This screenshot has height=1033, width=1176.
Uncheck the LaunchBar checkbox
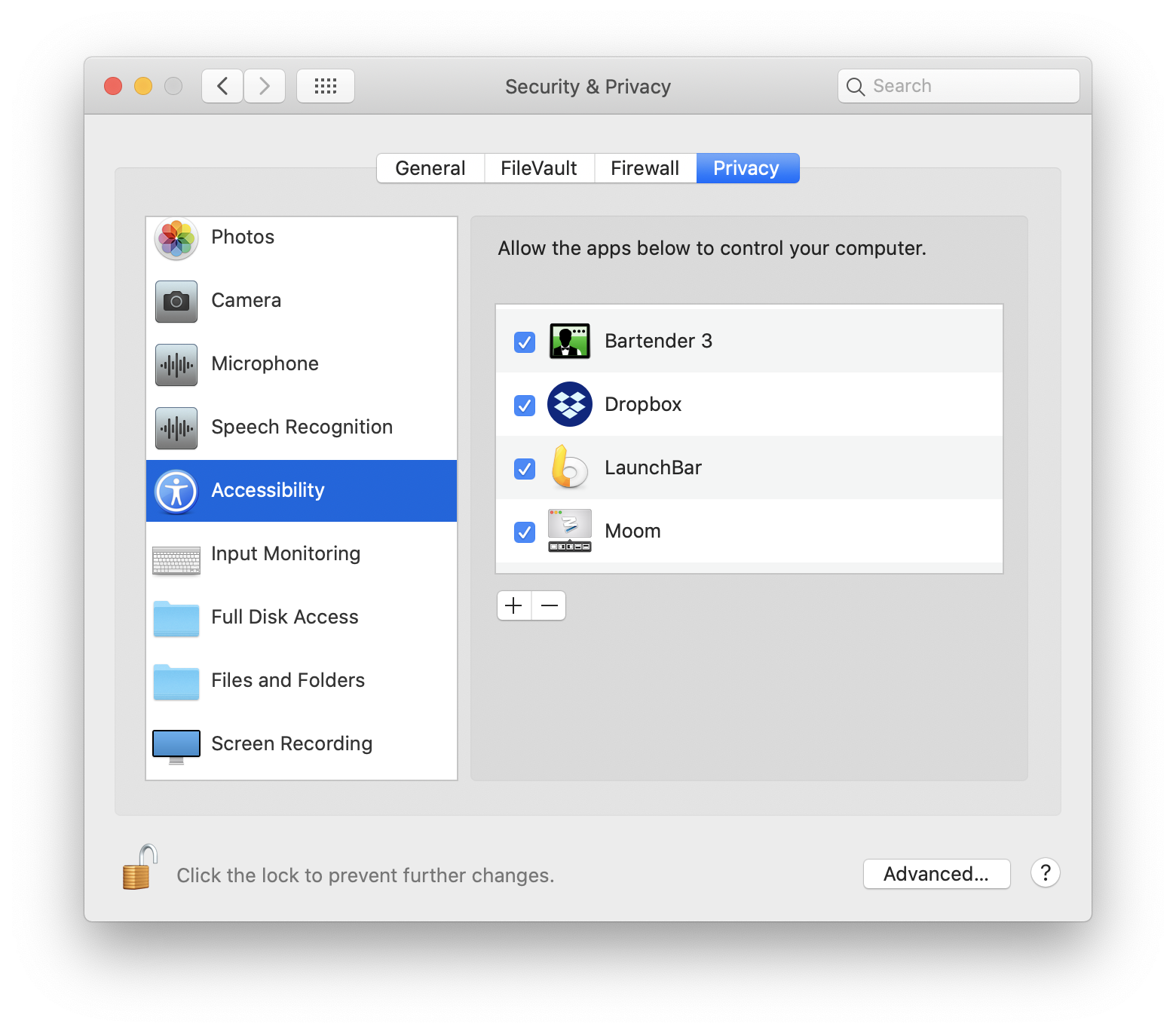tap(525, 469)
